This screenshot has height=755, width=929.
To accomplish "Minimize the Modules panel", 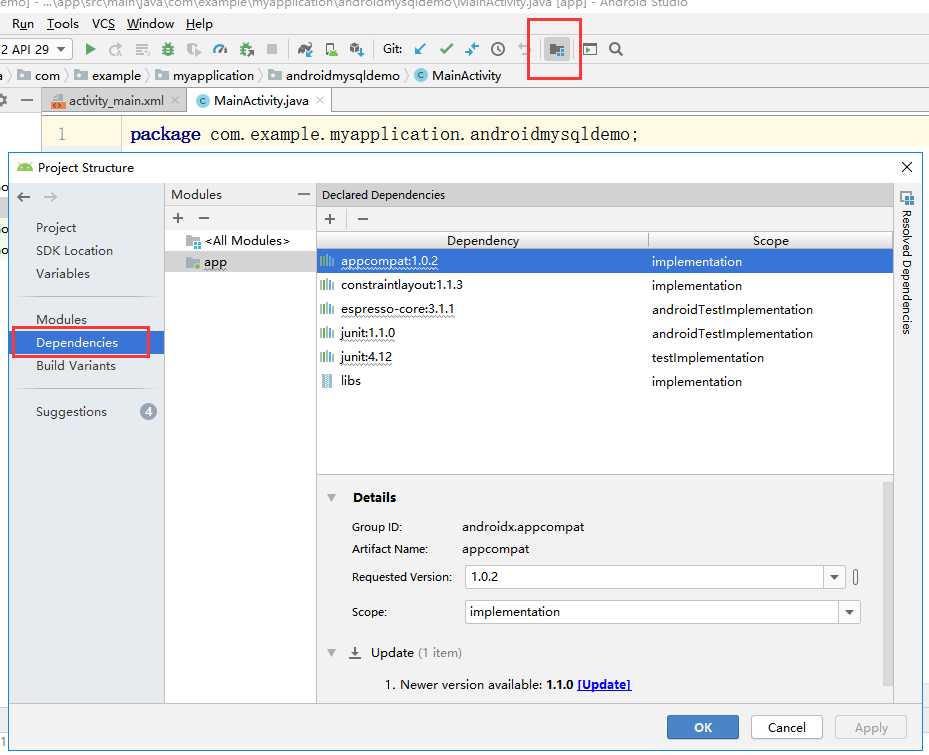I will tap(304, 194).
